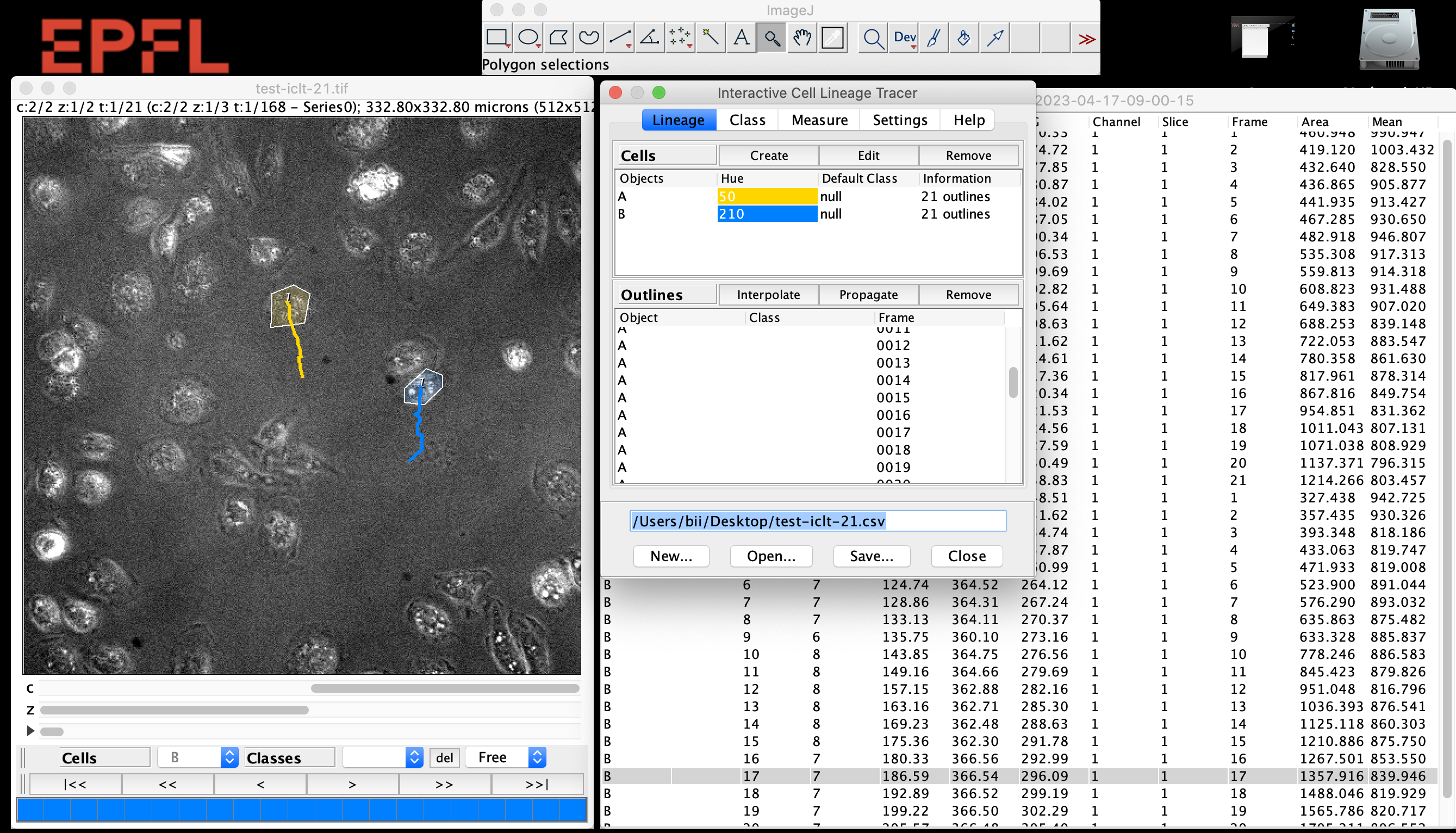Expand the Classes dropdown
1456x833 pixels.
coord(414,757)
